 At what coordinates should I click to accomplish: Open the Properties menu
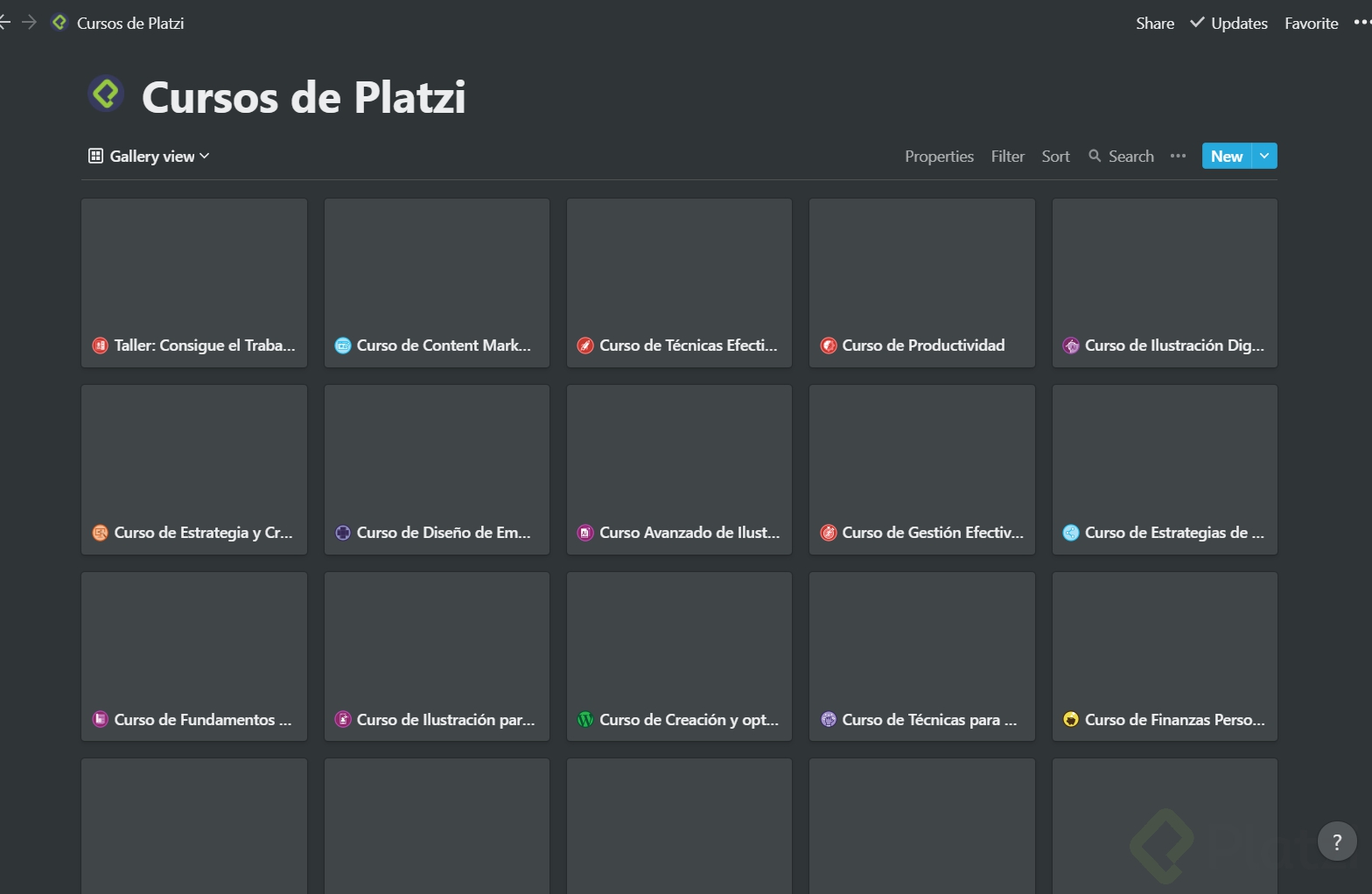(x=939, y=157)
